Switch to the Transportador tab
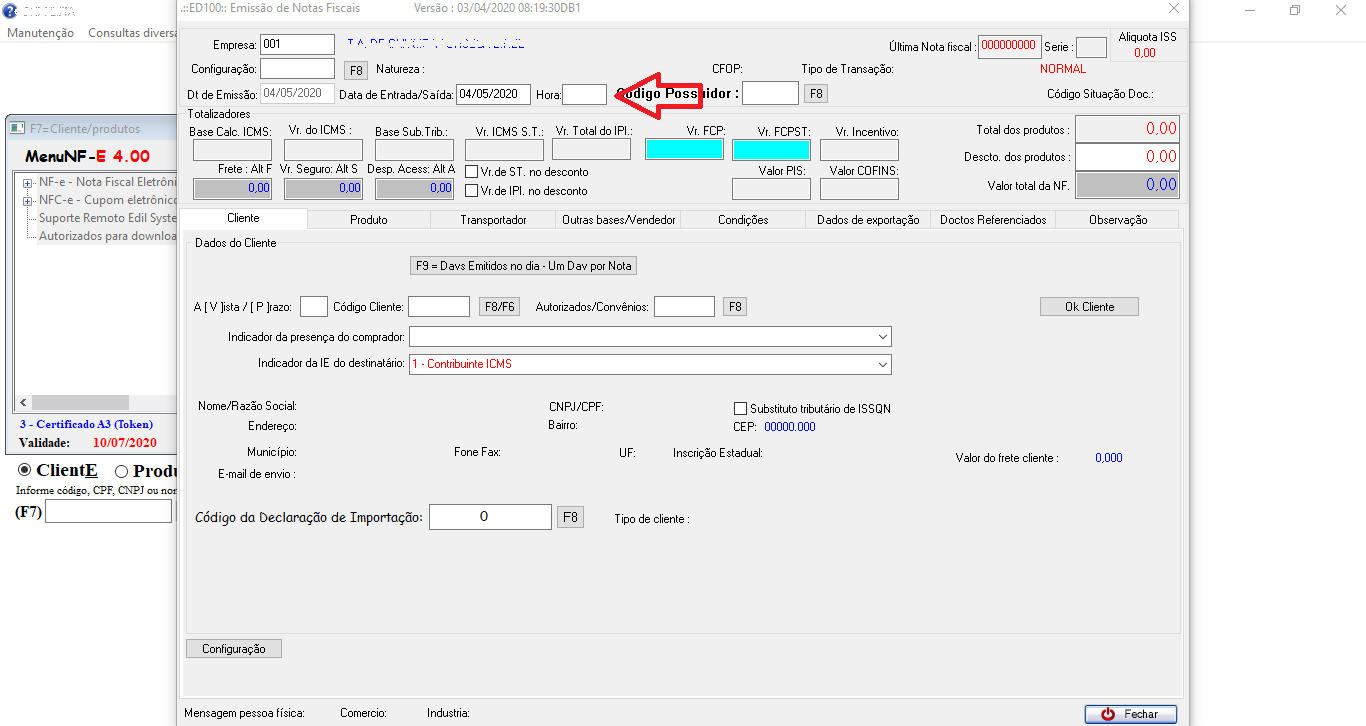This screenshot has width=1366, height=726. [493, 220]
